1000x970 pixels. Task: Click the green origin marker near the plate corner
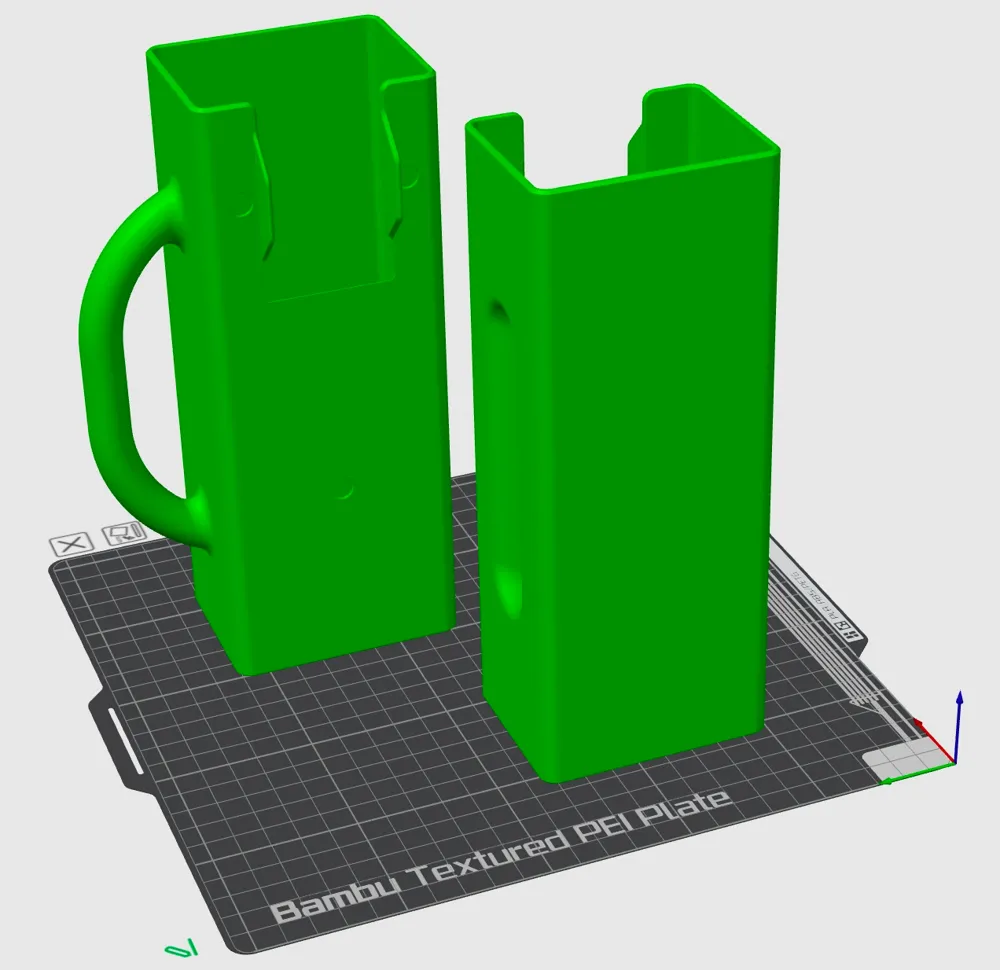[180, 944]
